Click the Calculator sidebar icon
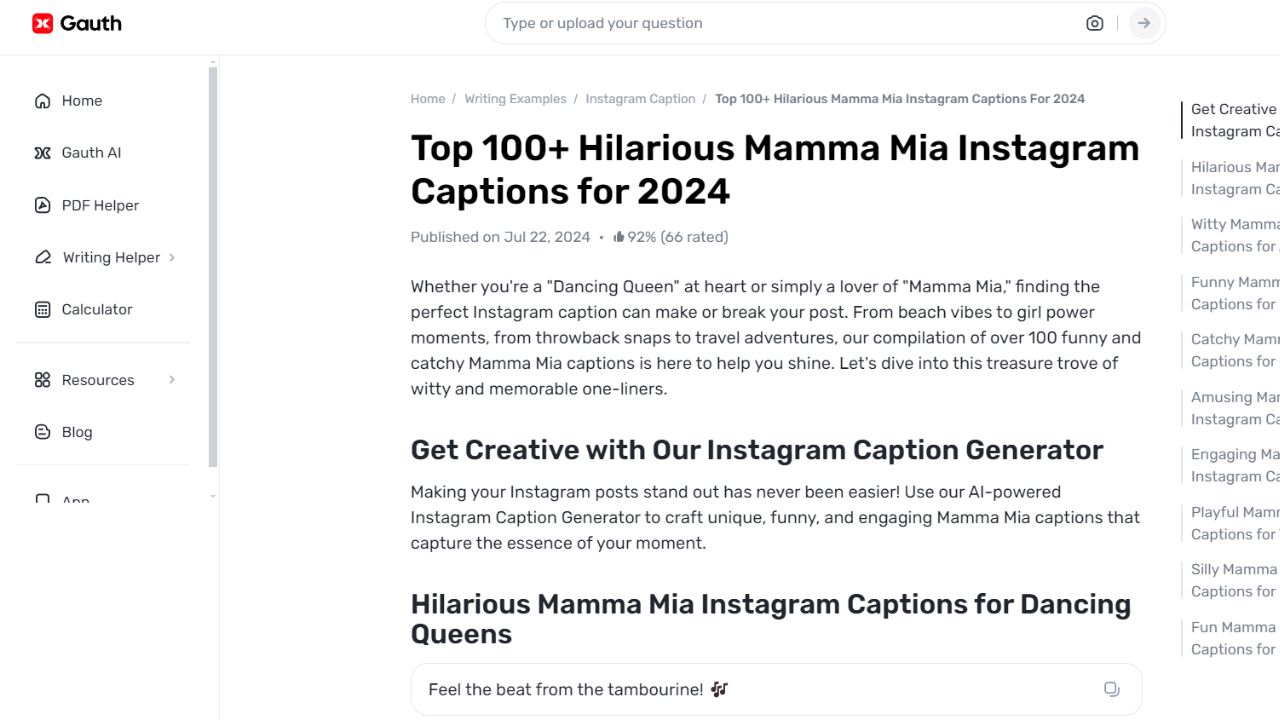This screenshot has width=1280, height=720. tap(42, 309)
